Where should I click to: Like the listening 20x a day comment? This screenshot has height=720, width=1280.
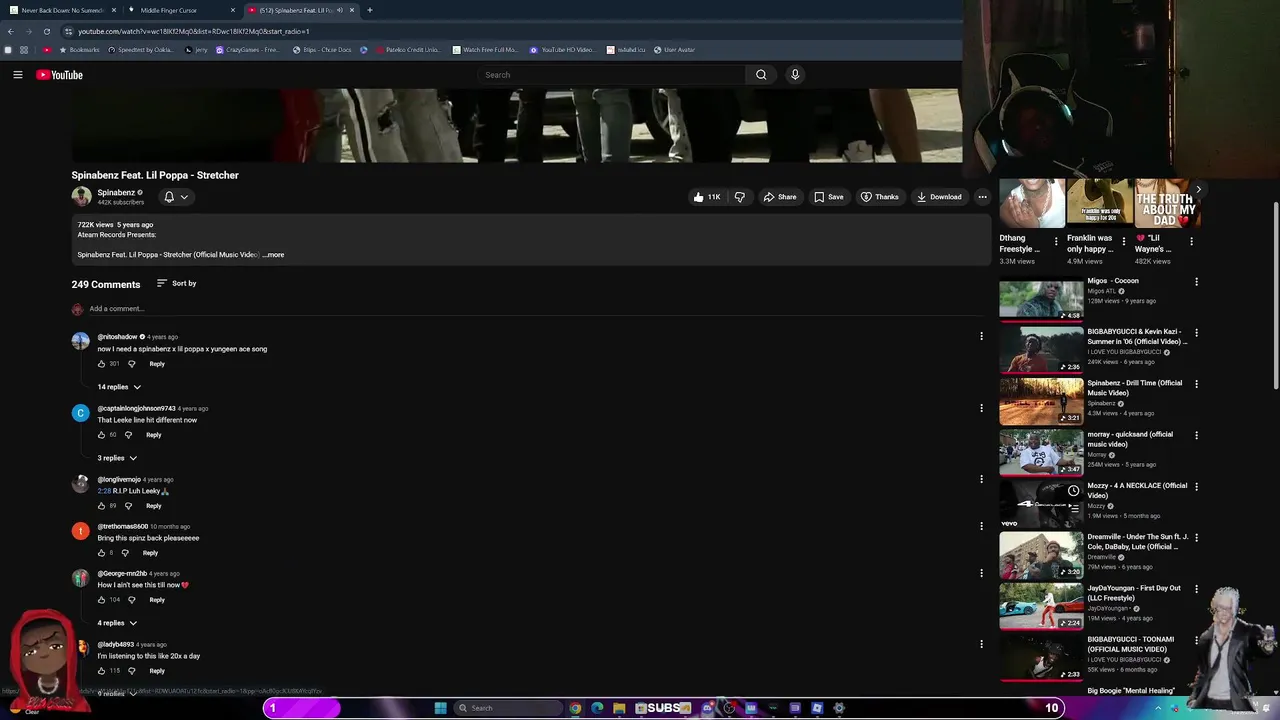[101, 671]
